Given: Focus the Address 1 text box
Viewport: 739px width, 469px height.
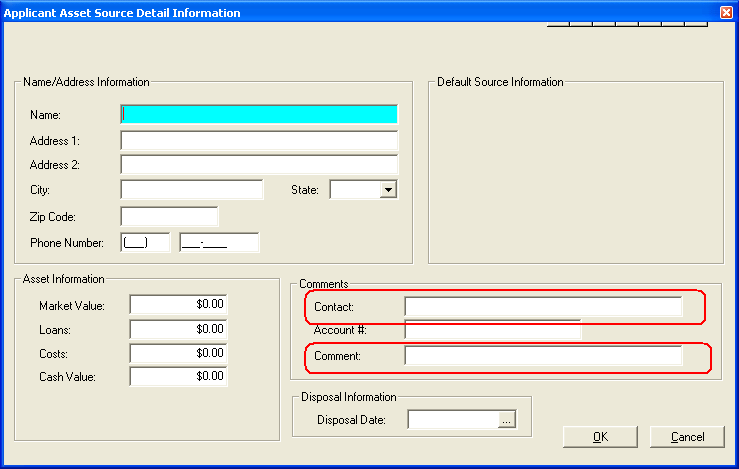Looking at the screenshot, I should (258, 140).
